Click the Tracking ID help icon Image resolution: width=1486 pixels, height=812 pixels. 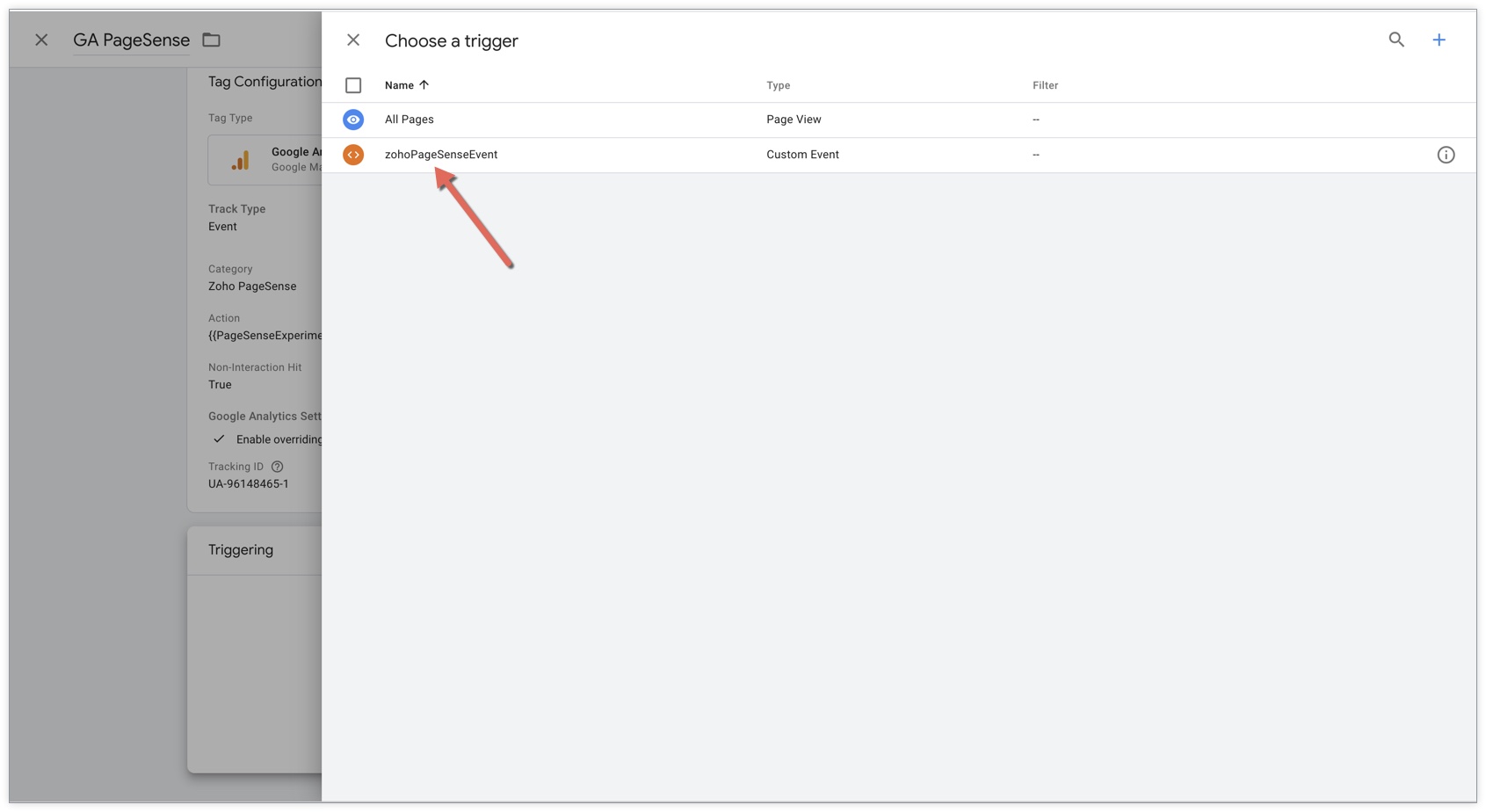tap(278, 467)
